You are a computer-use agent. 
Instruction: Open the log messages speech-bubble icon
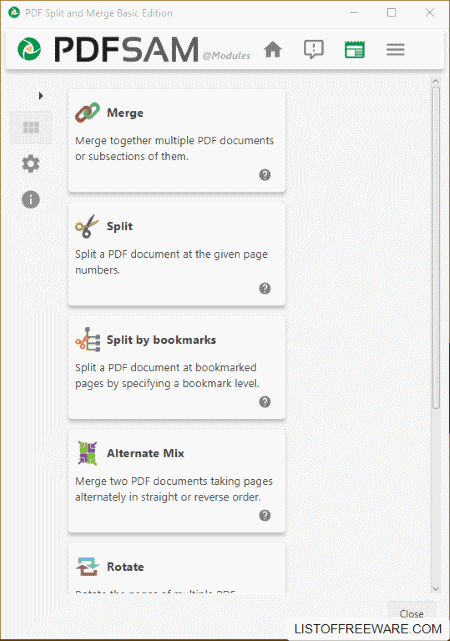[x=313, y=50]
